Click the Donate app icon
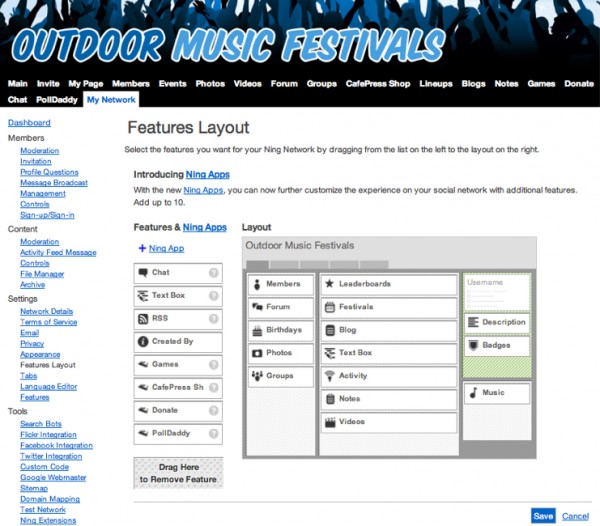The height and width of the screenshot is (526, 600). (x=143, y=410)
